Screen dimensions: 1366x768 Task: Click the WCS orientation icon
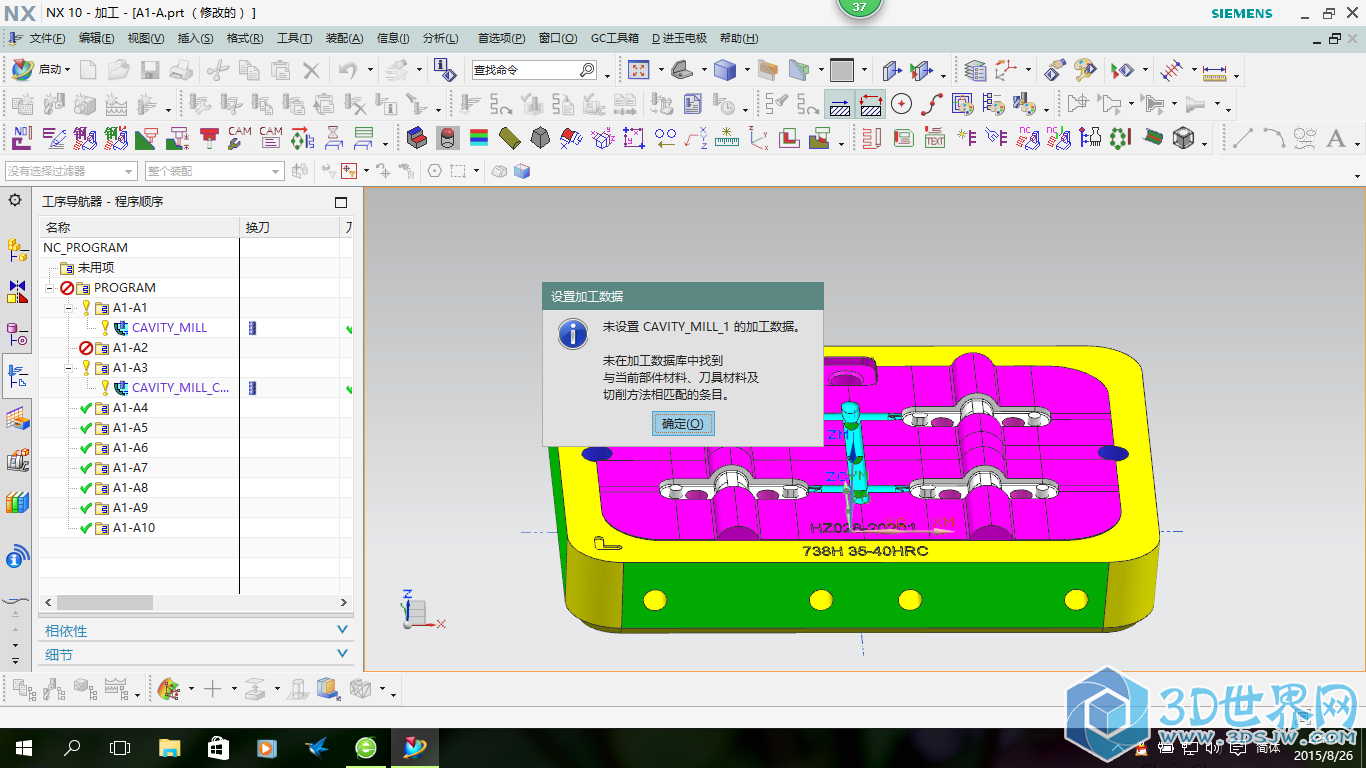pos(1005,70)
